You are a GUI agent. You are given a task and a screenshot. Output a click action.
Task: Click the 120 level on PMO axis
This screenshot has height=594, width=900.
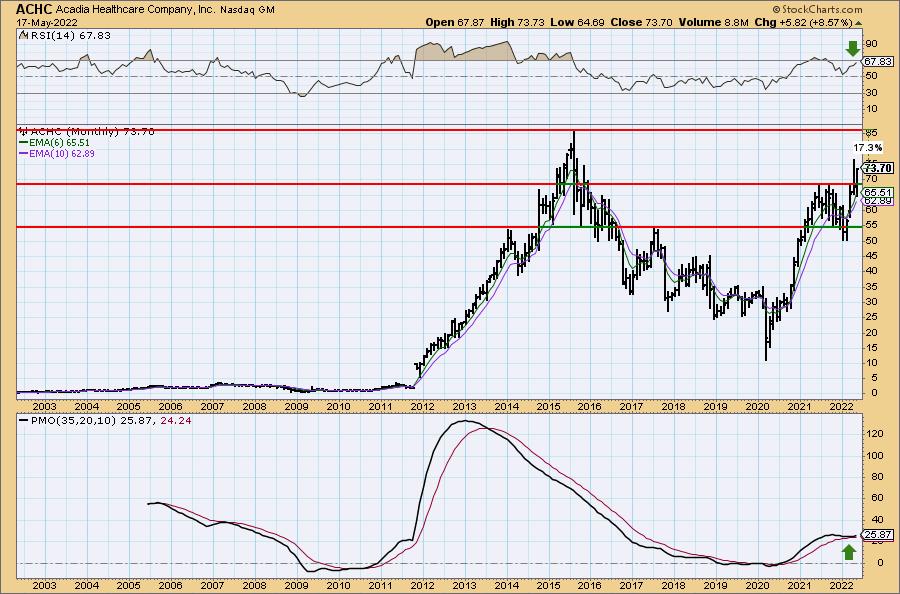[x=873, y=434]
